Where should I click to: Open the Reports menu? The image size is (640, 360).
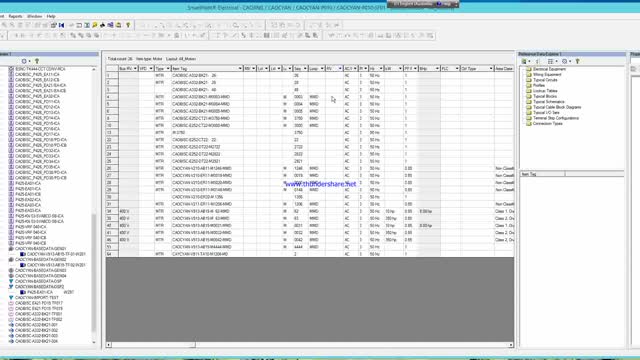point(15,16)
